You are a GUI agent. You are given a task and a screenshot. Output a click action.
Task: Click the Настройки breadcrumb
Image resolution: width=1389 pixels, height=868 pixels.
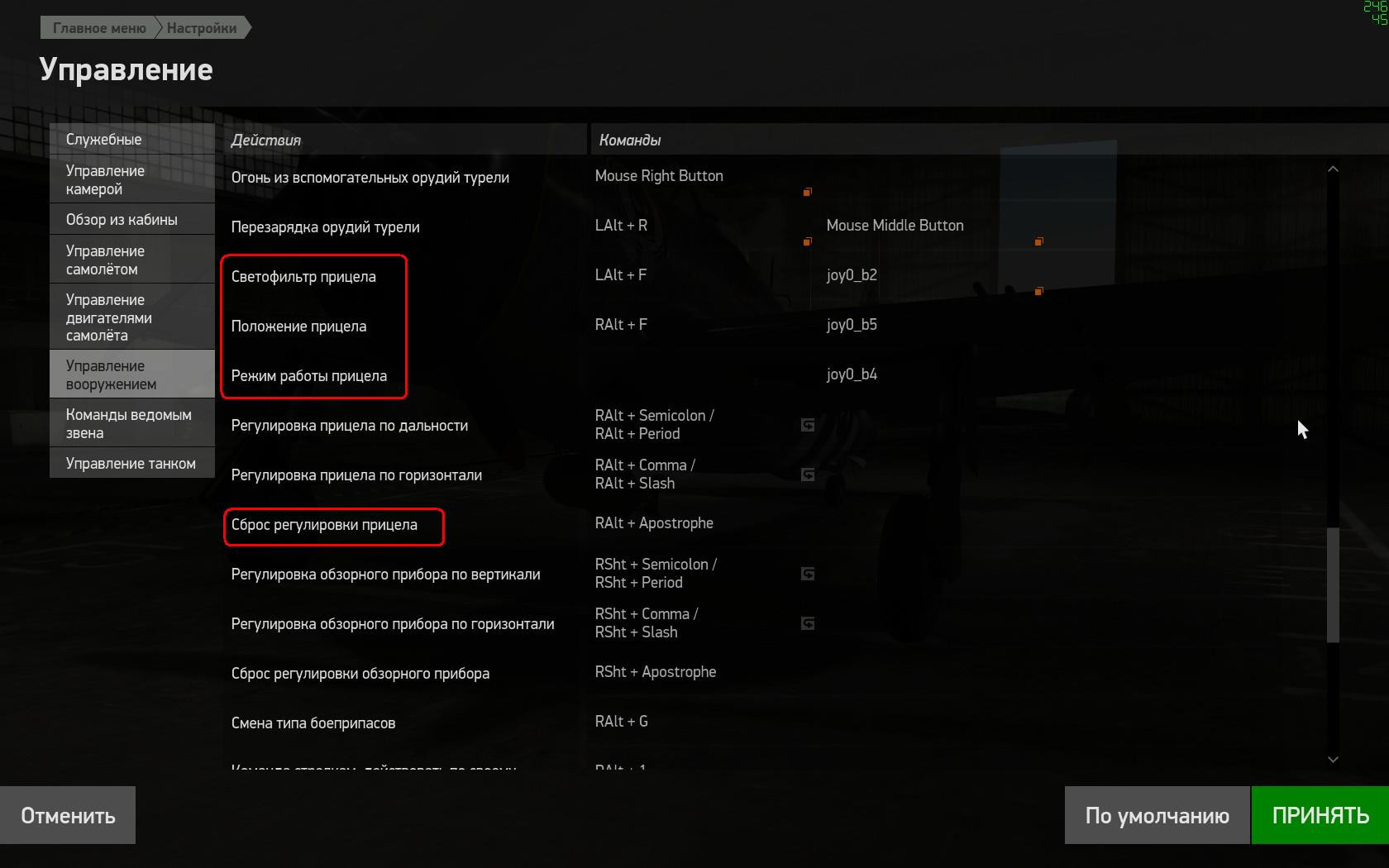pos(202,28)
